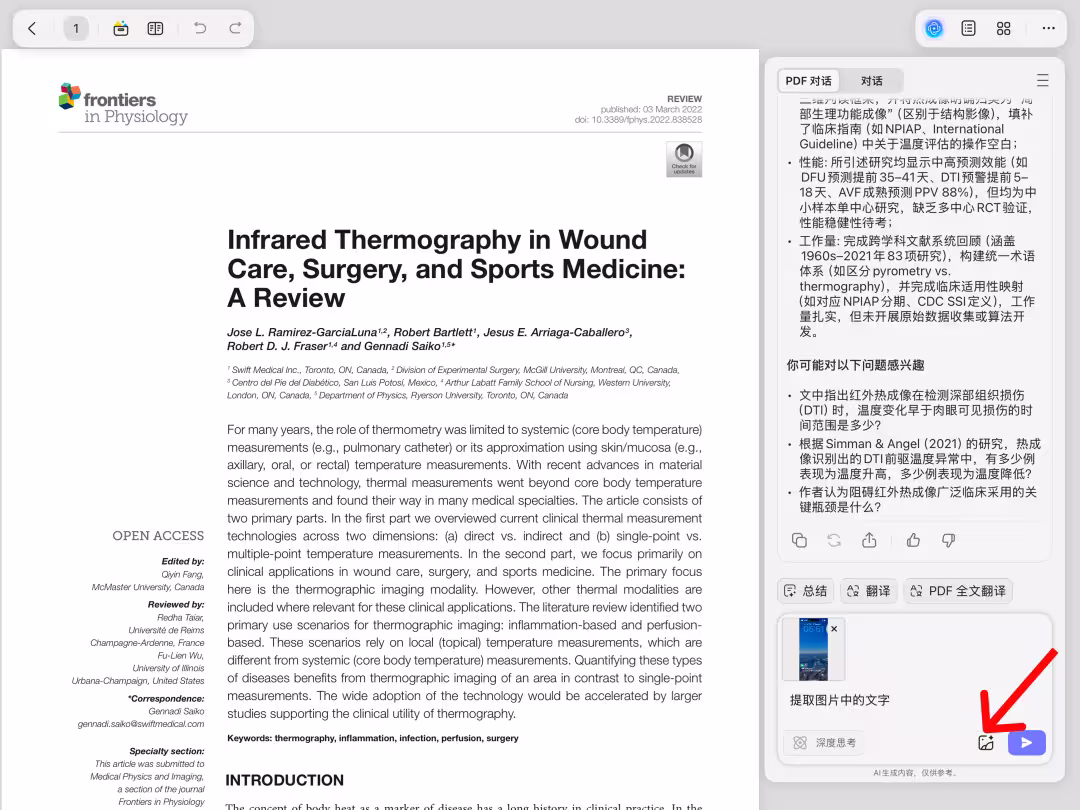Redo the last action
The image size is (1080, 810).
pos(235,28)
